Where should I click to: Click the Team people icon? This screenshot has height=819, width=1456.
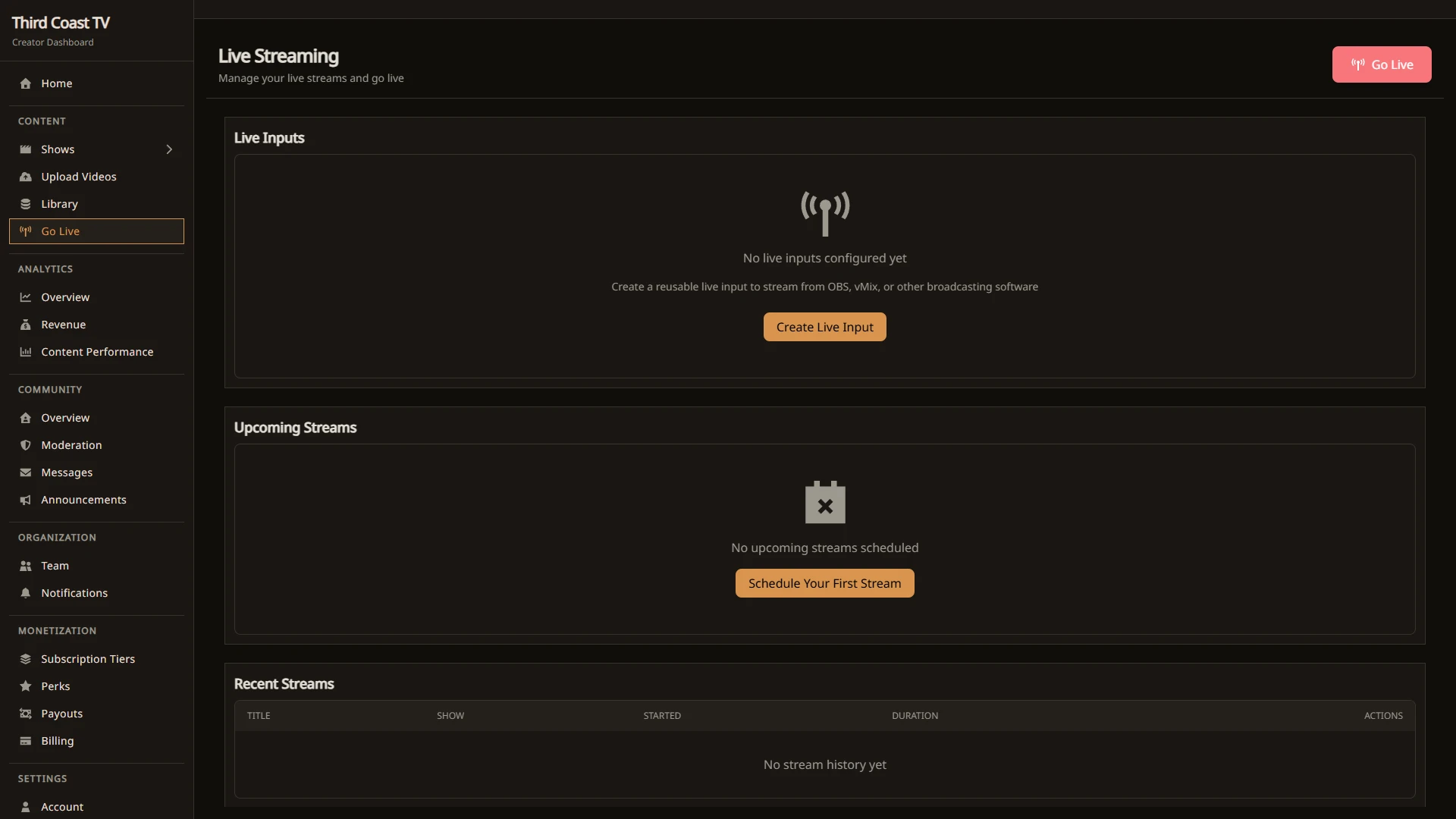pyautogui.click(x=26, y=566)
